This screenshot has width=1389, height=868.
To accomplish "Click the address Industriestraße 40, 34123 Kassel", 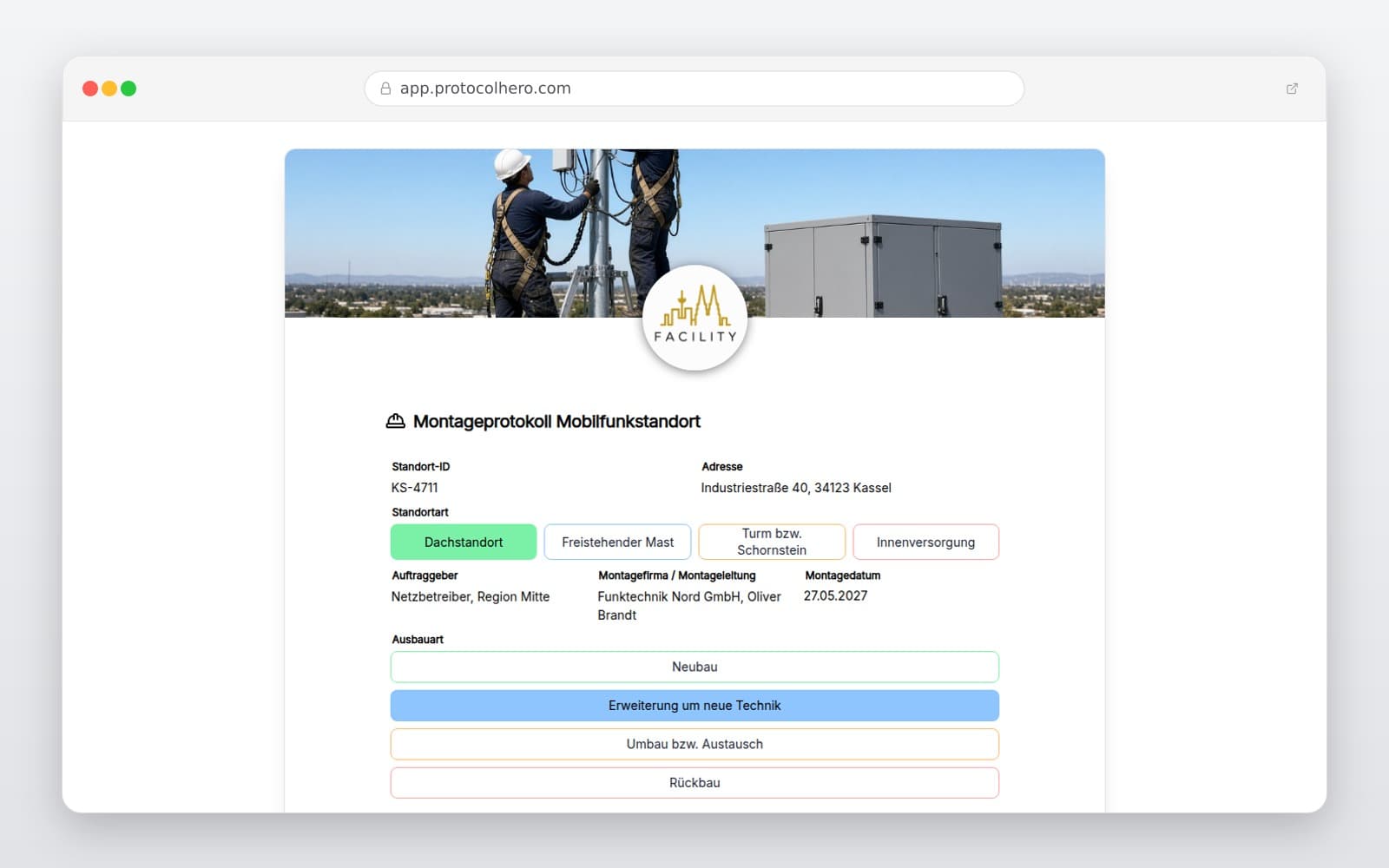I will tap(796, 488).
